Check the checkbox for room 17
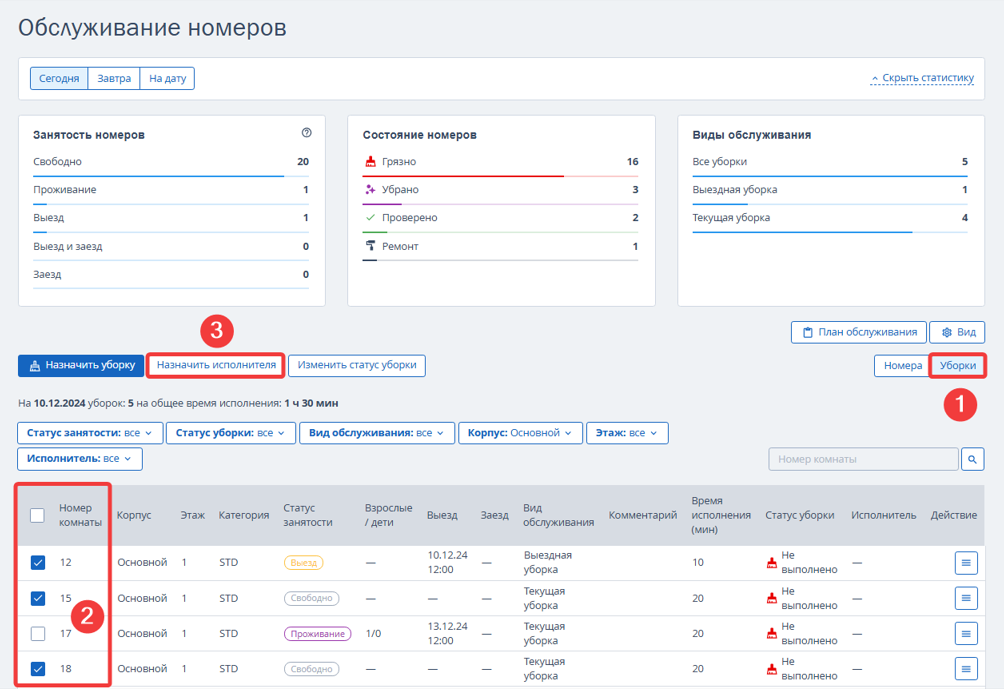This screenshot has height=689, width=1004. pyautogui.click(x=38, y=633)
